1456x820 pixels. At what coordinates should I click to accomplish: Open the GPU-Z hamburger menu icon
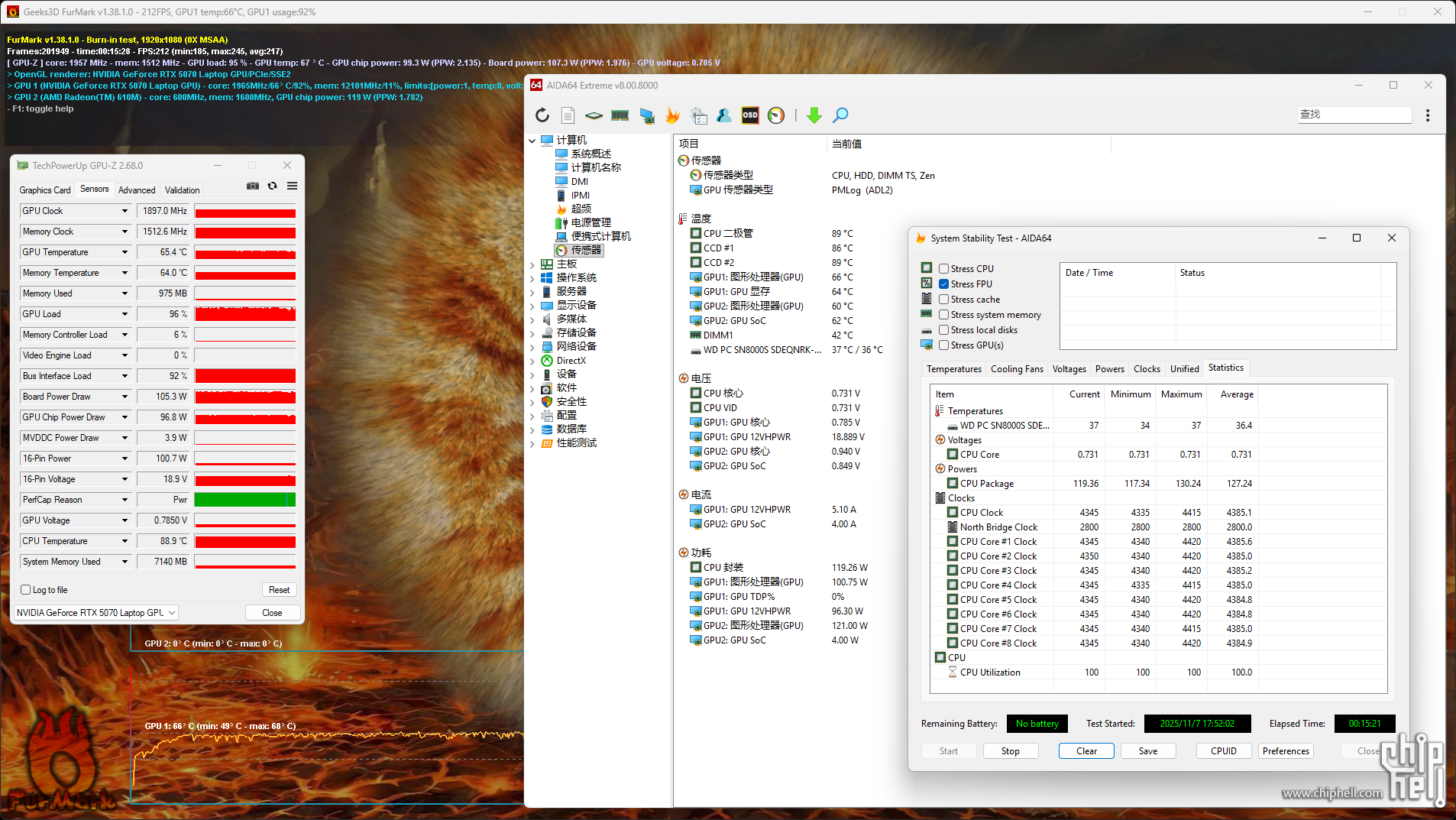tap(292, 186)
